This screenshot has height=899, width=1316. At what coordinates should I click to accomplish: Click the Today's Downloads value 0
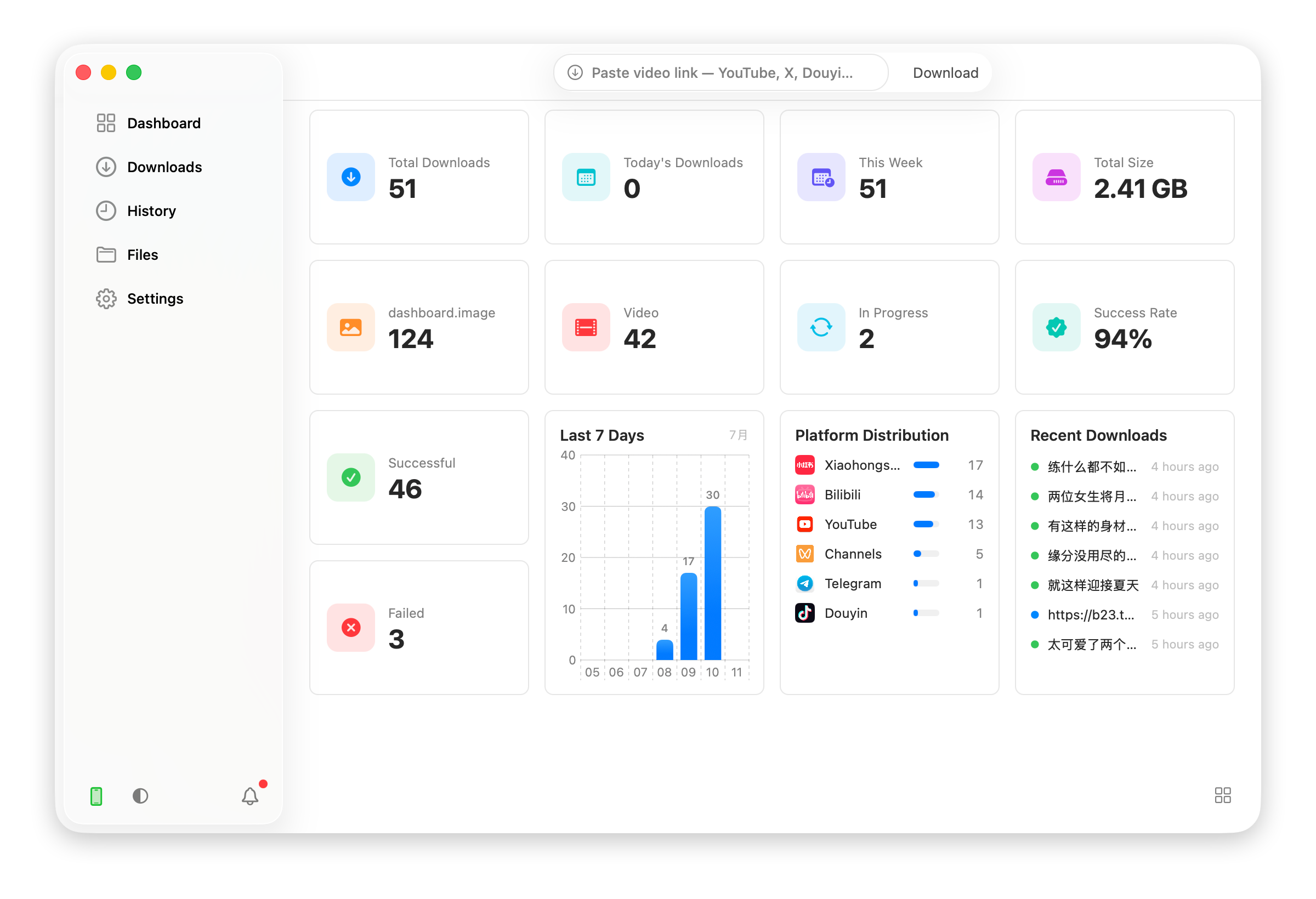point(632,189)
